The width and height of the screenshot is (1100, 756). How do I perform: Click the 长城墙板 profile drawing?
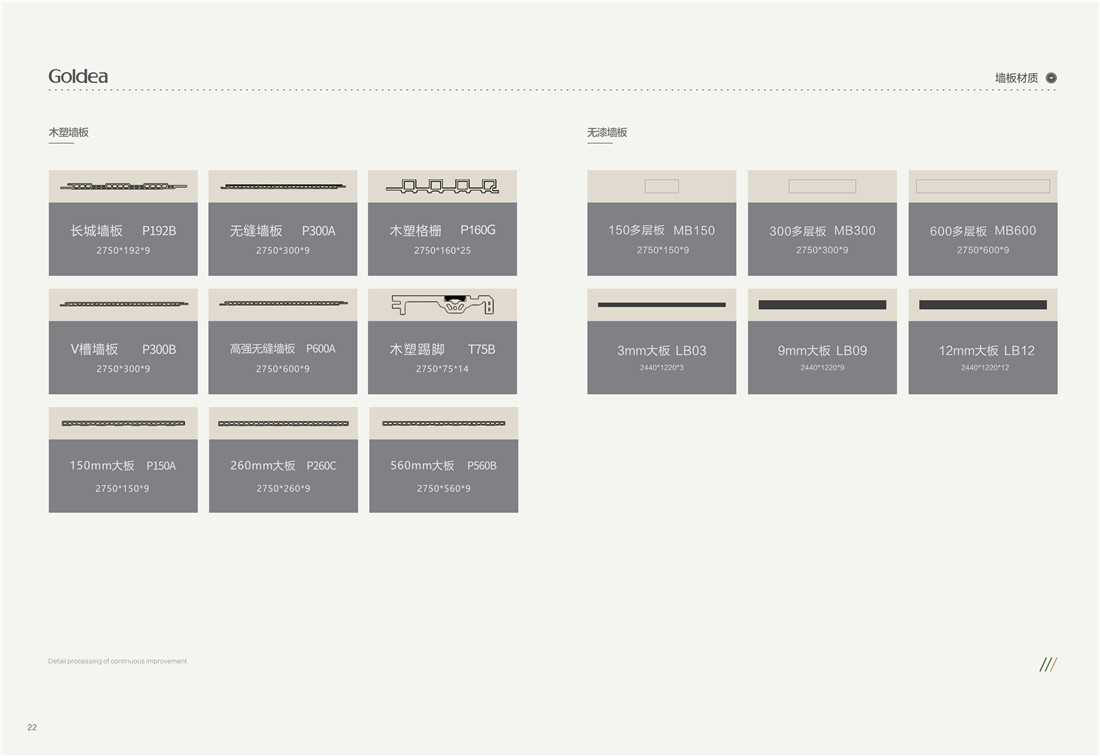click(x=123, y=187)
